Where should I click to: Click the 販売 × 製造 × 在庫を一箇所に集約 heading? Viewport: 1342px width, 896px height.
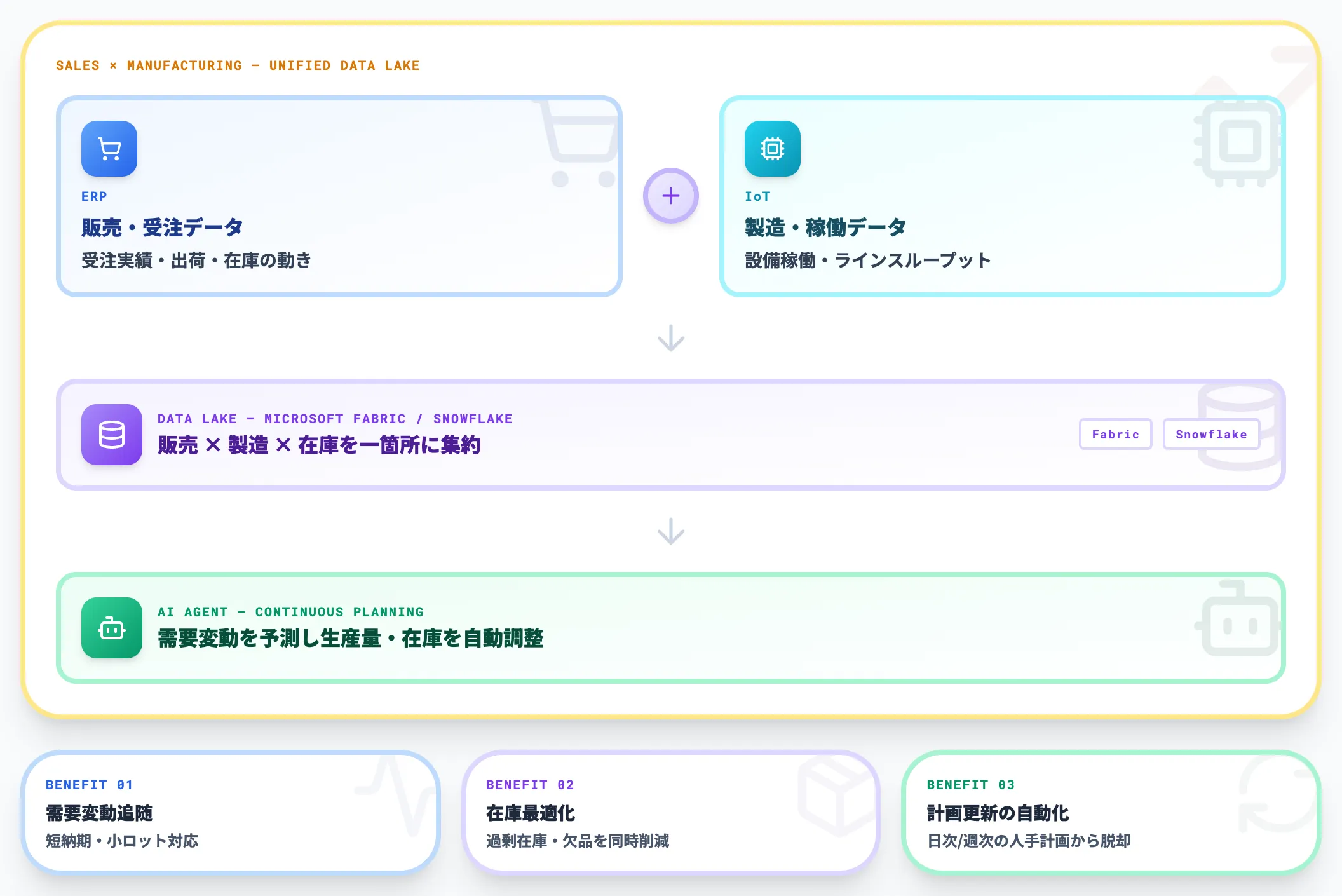point(319,445)
